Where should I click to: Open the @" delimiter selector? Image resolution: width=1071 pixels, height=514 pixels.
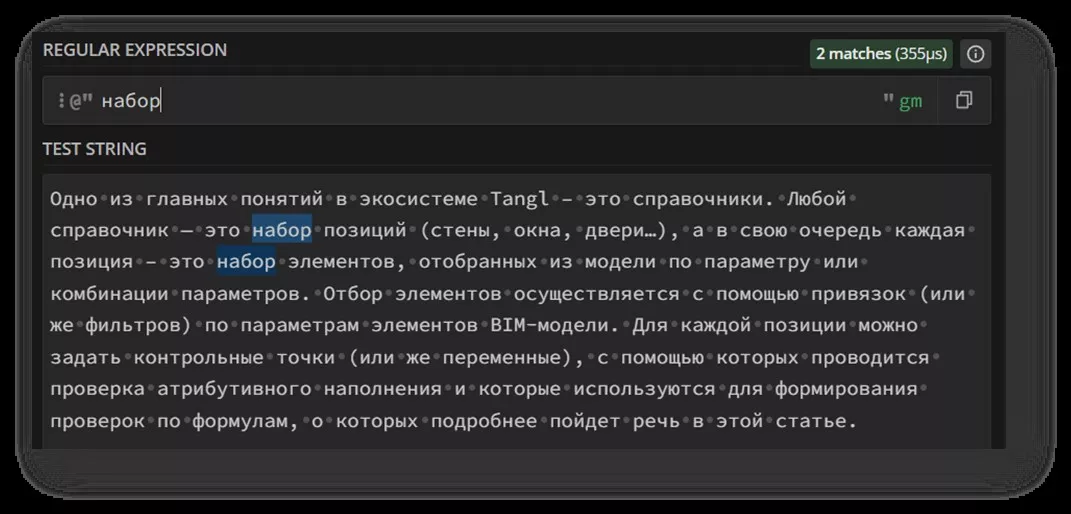point(80,102)
